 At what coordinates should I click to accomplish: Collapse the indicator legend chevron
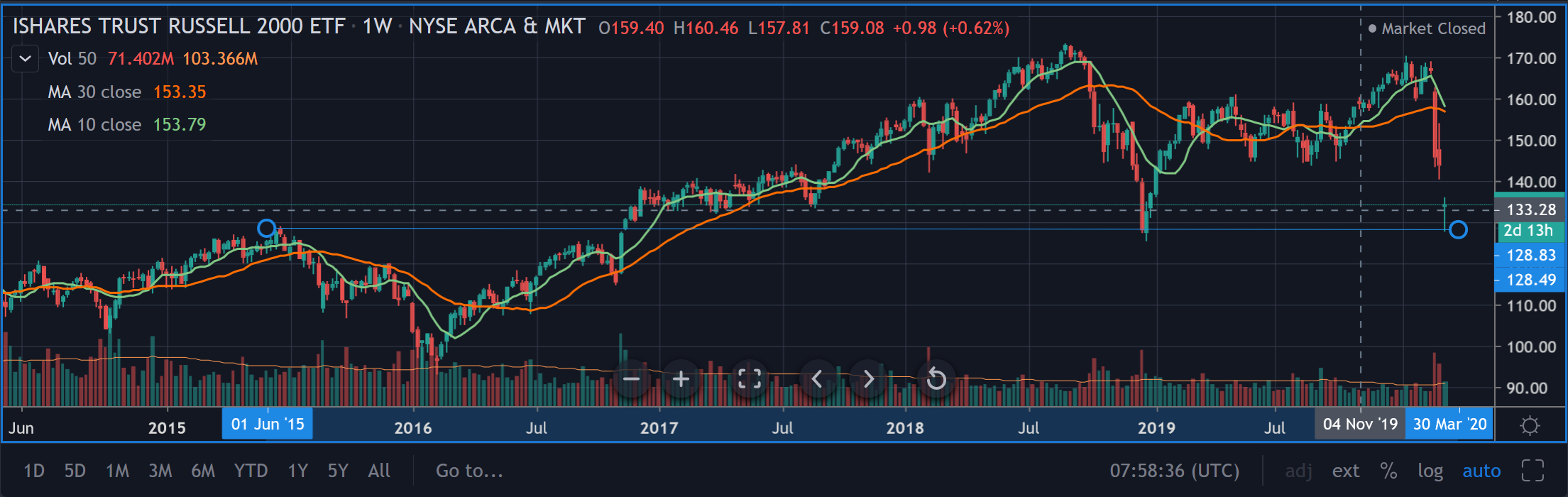point(26,59)
